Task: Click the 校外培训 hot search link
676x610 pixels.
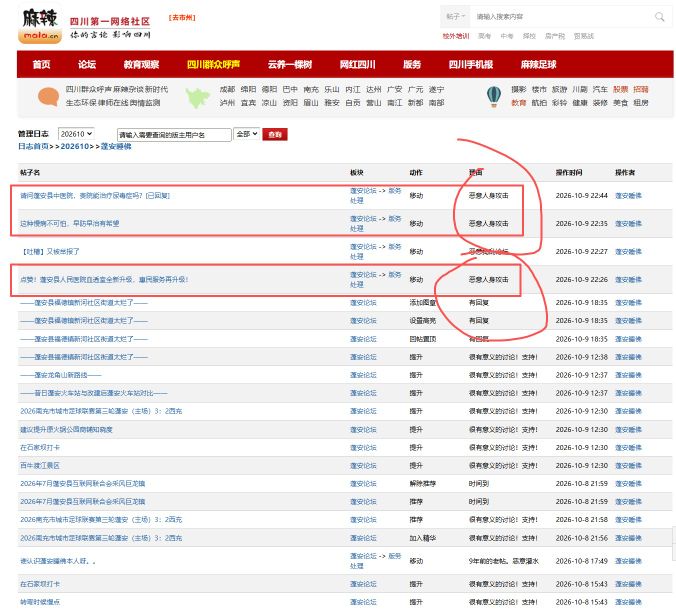Action: point(456,36)
